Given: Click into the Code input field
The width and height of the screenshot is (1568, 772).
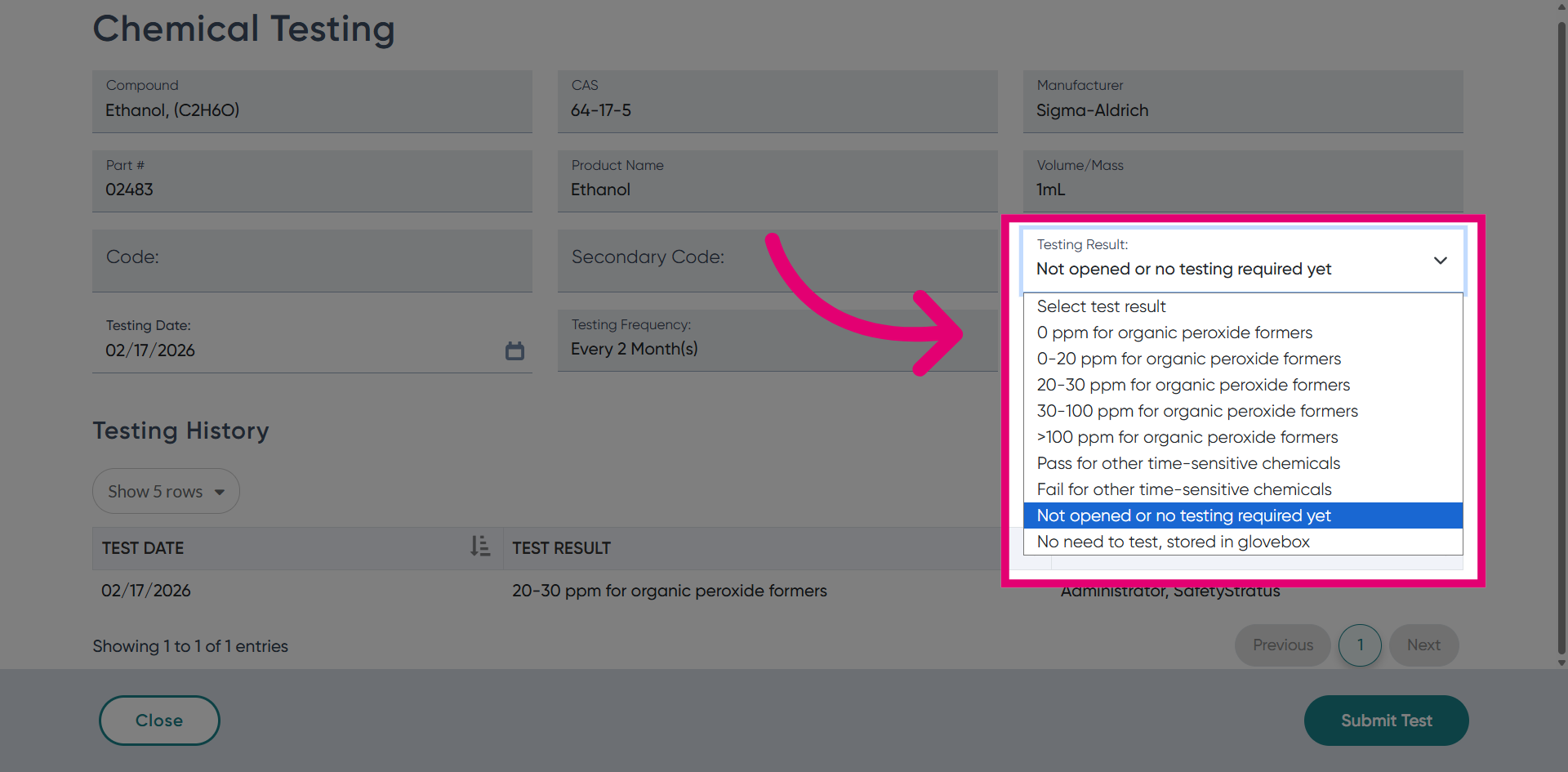Looking at the screenshot, I should (312, 261).
